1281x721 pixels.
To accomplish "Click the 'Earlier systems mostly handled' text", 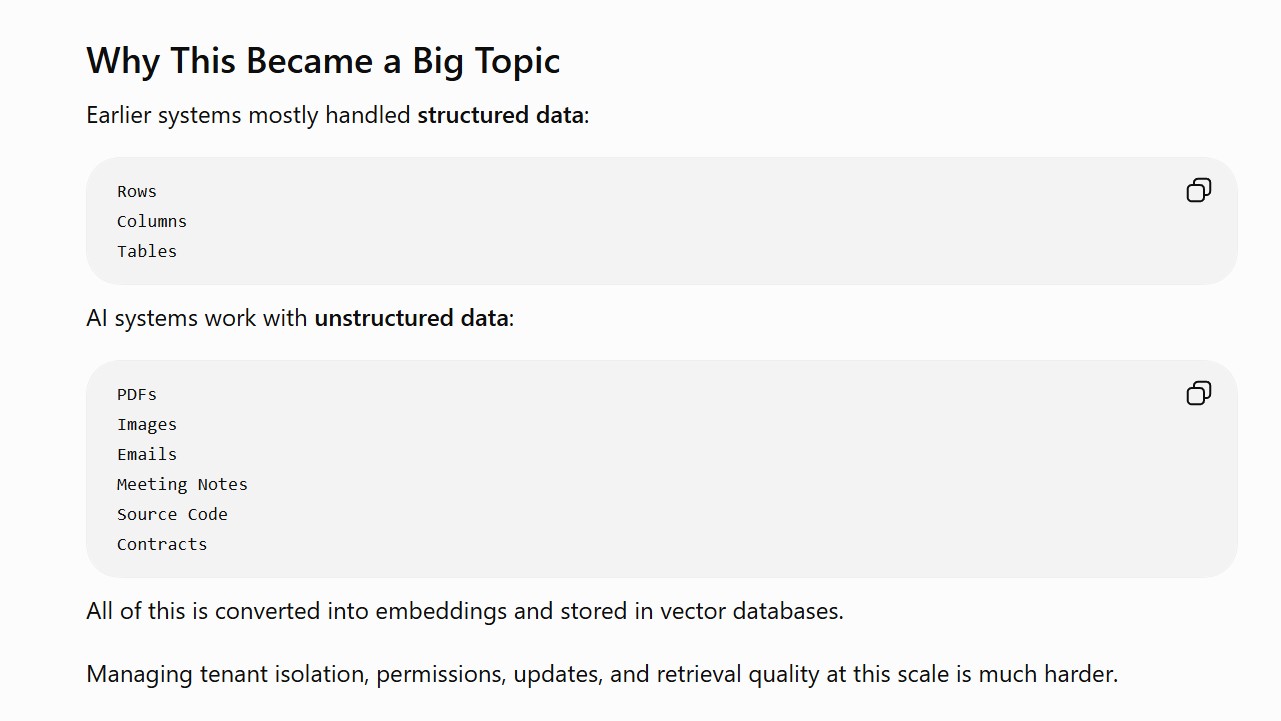I will click(x=249, y=115).
